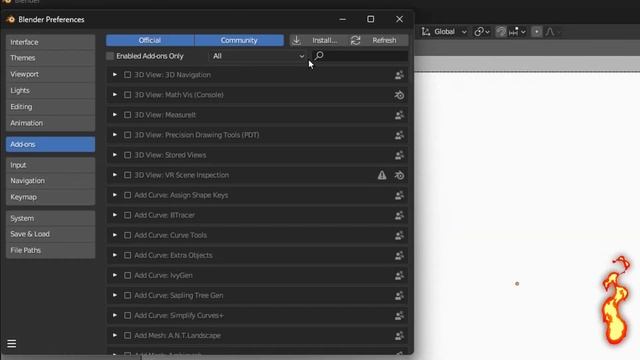The height and width of the screenshot is (360, 640).
Task: Open the All category filter dropdown
Action: coord(258,56)
